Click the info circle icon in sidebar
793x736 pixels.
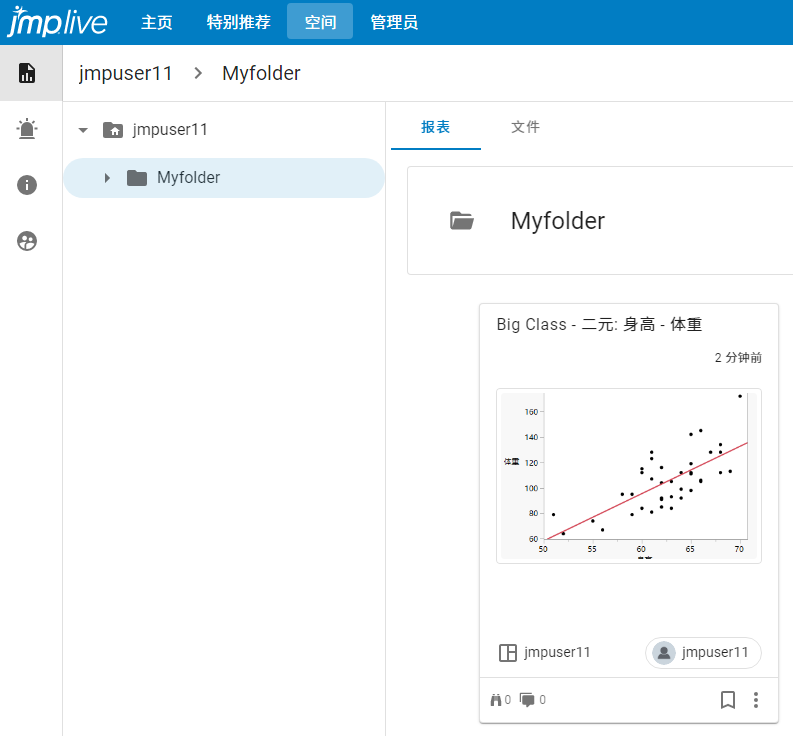[x=27, y=185]
